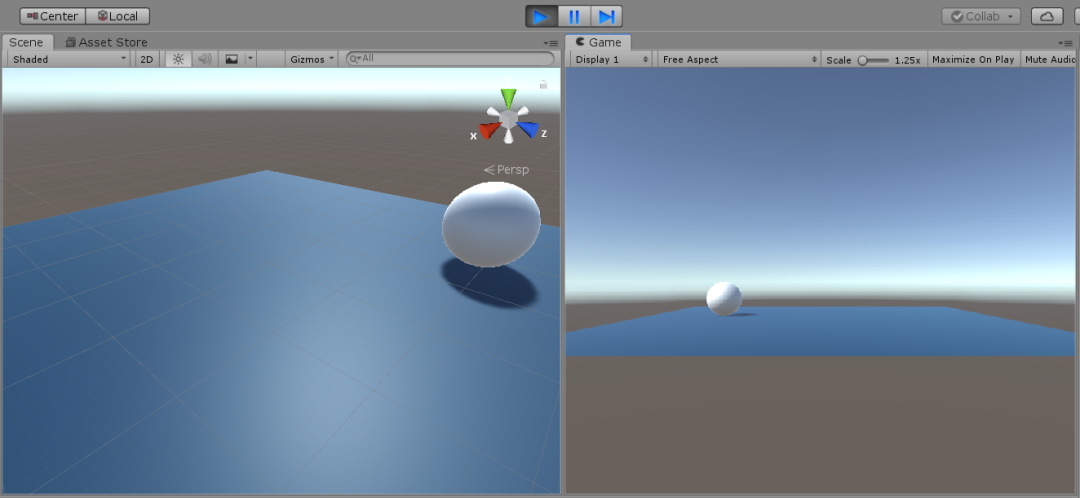Open the Gizmos dropdown

point(312,59)
